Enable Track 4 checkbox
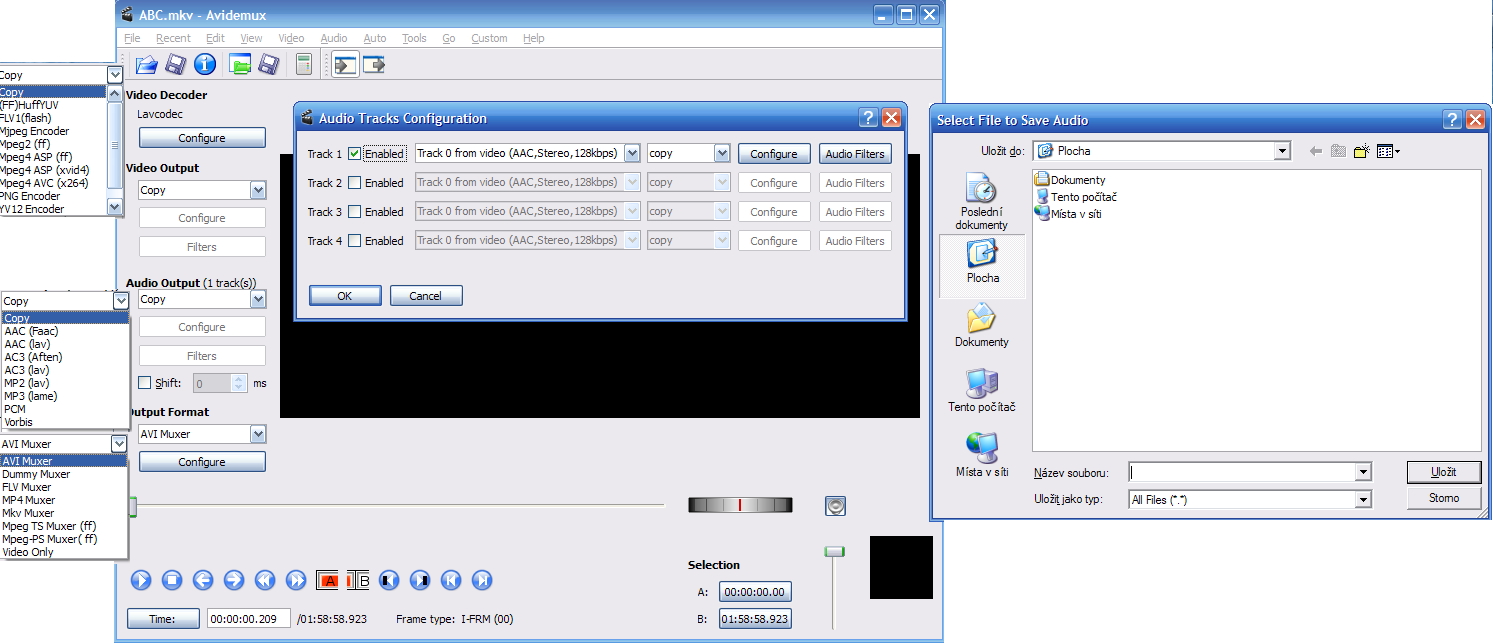Screen dimensions: 1493x643 tap(354, 241)
